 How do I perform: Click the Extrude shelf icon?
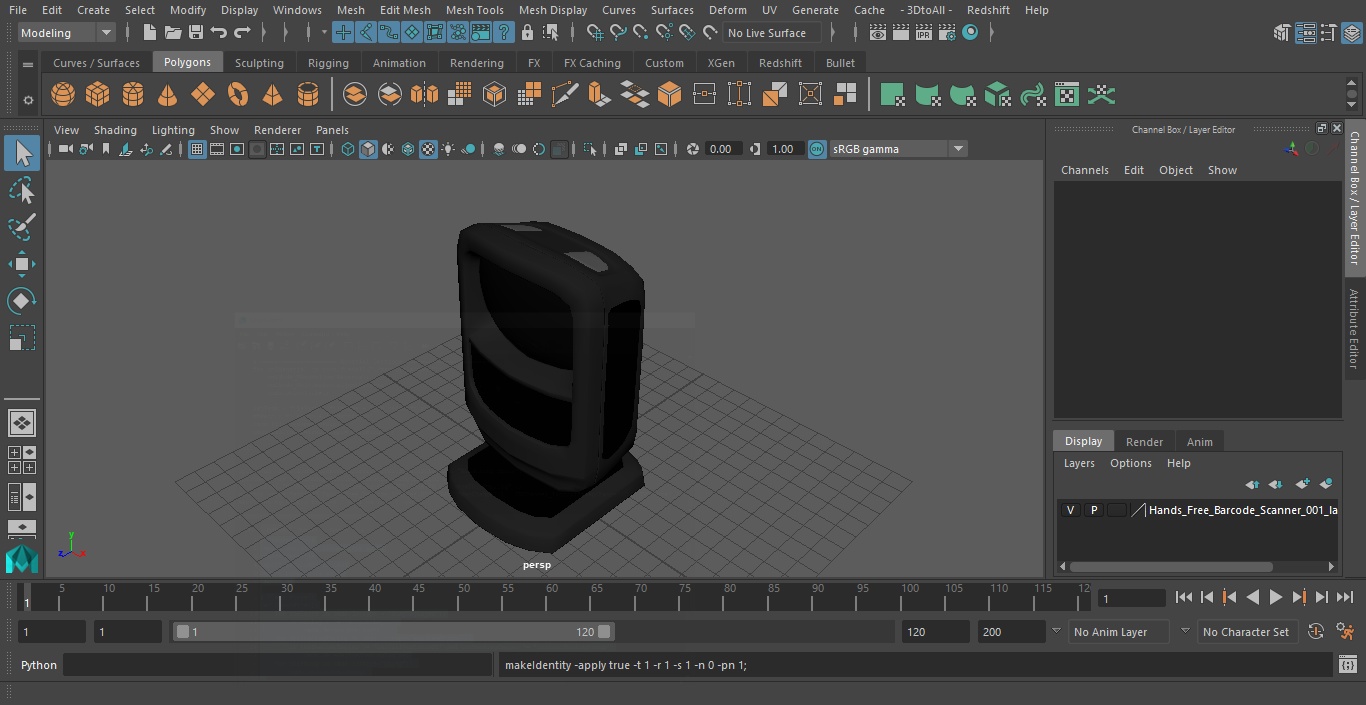[x=599, y=95]
